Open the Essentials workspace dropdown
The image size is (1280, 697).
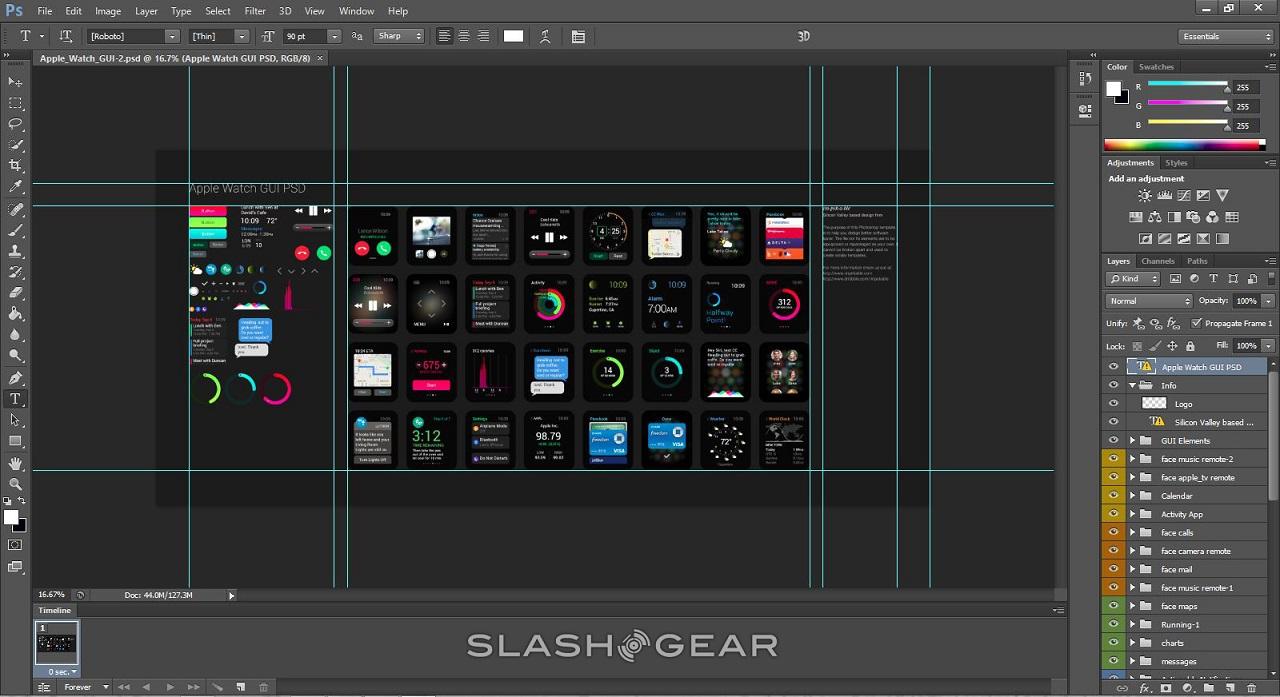(1224, 37)
